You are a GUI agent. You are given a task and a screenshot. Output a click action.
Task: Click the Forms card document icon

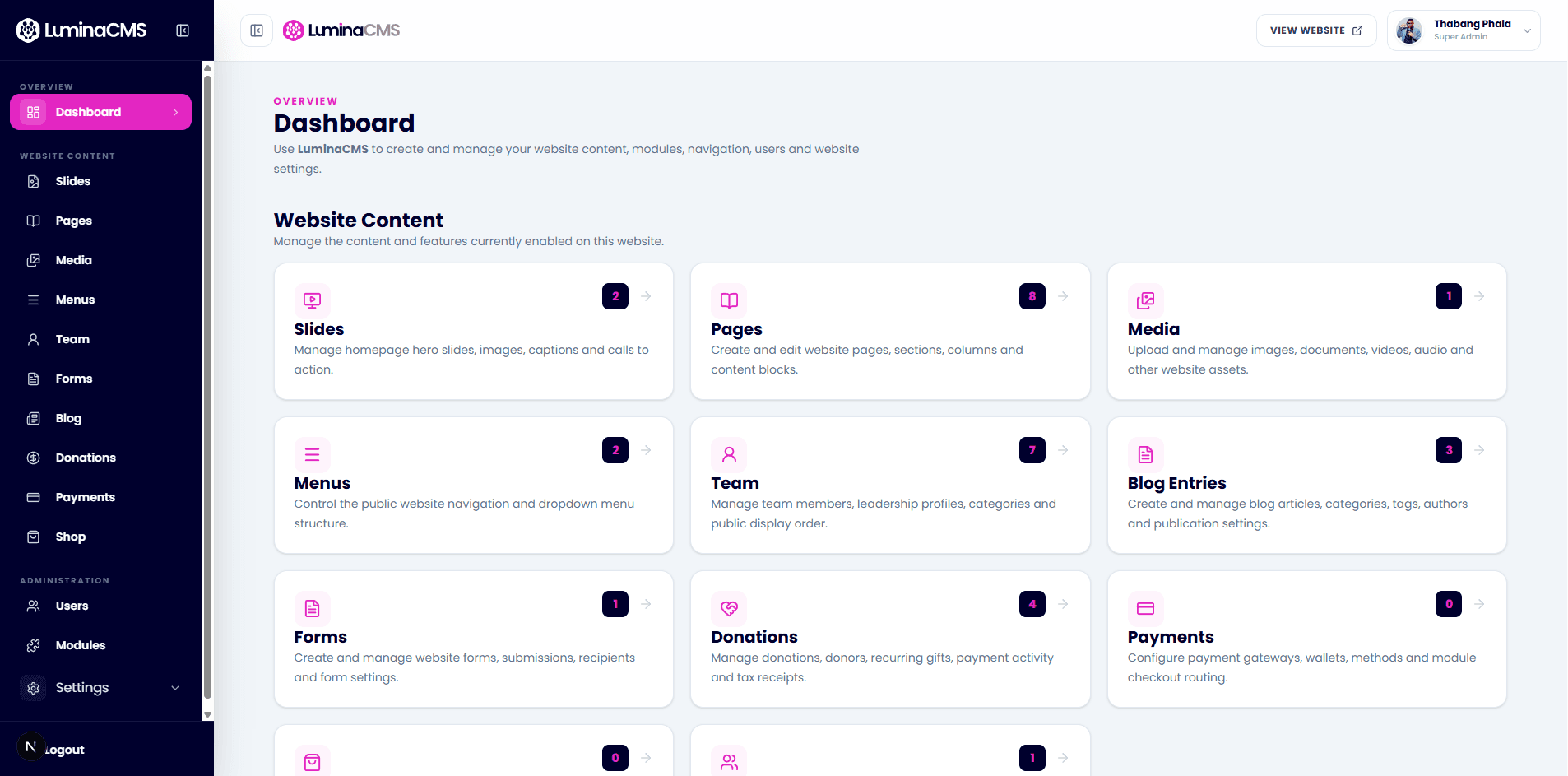click(313, 608)
